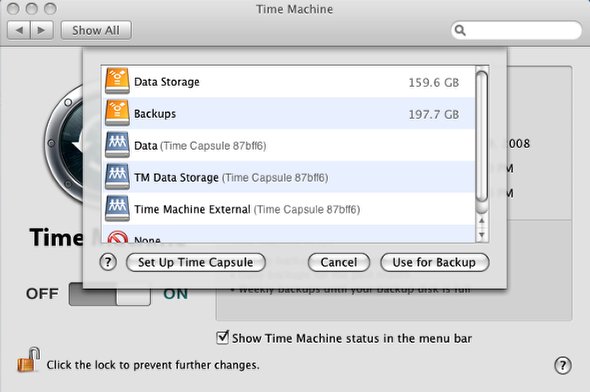Screen dimensions: 590x392
Task: Click the 159.6 GB size value
Action: tap(434, 82)
